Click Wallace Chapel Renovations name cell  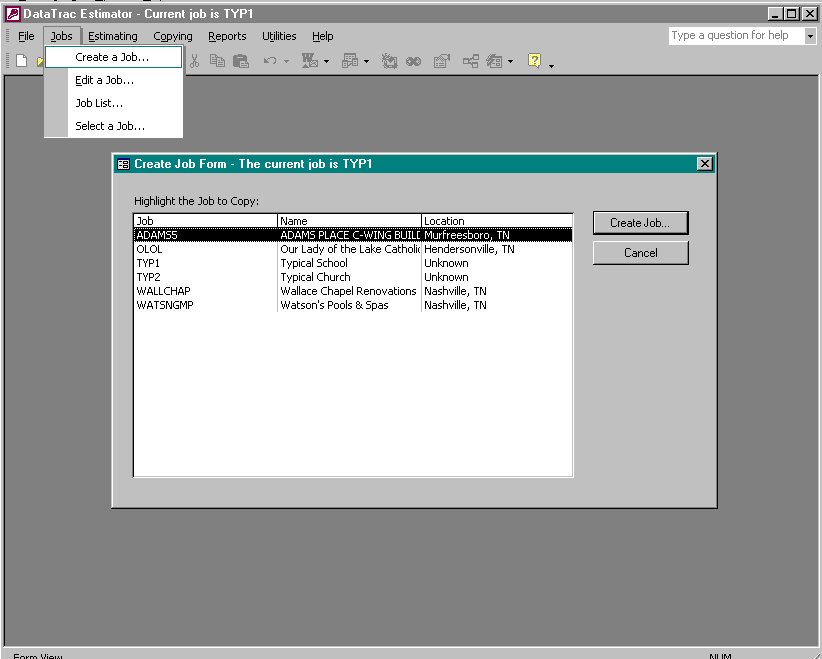[x=348, y=291]
